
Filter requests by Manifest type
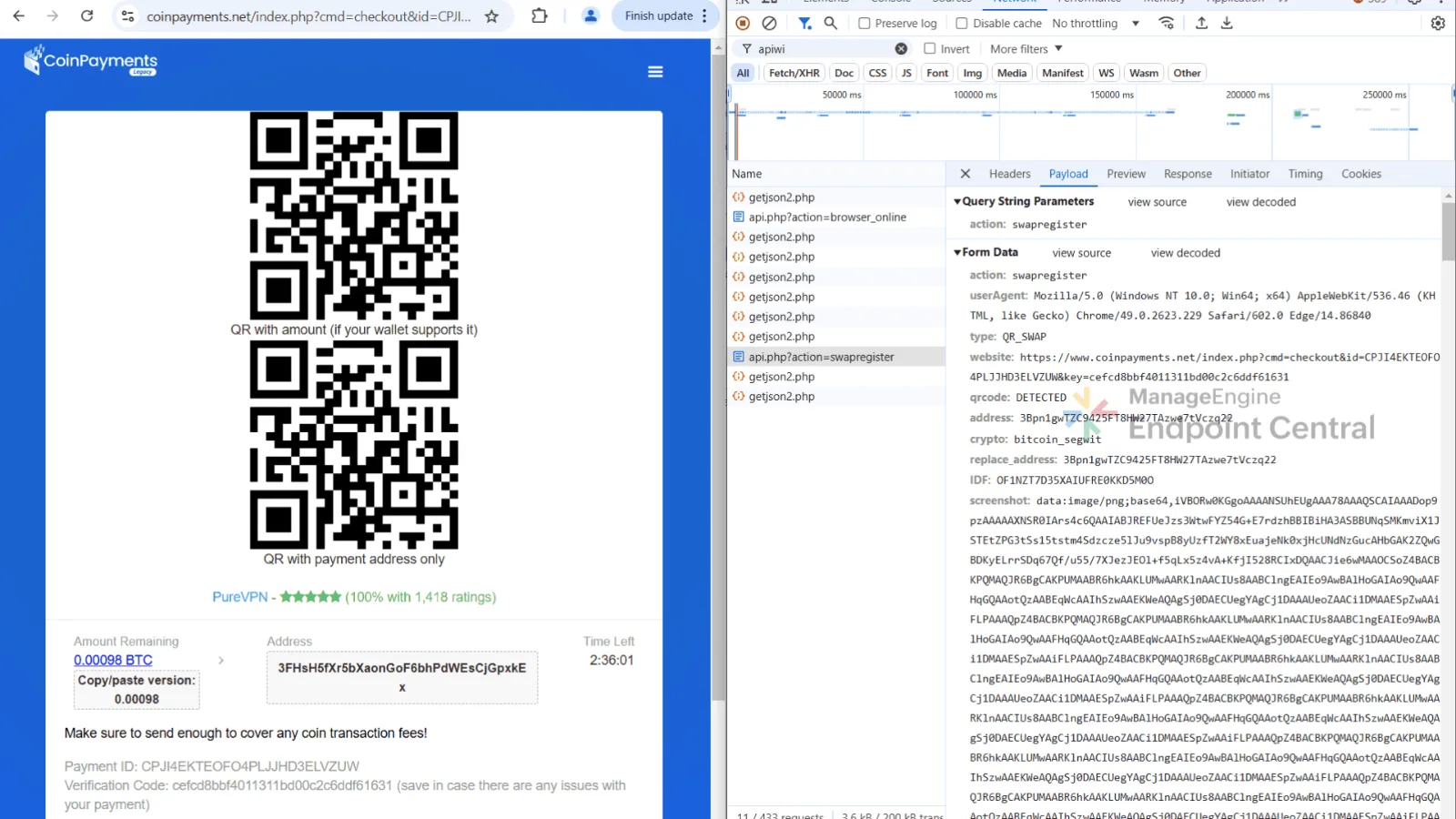pyautogui.click(x=1063, y=73)
